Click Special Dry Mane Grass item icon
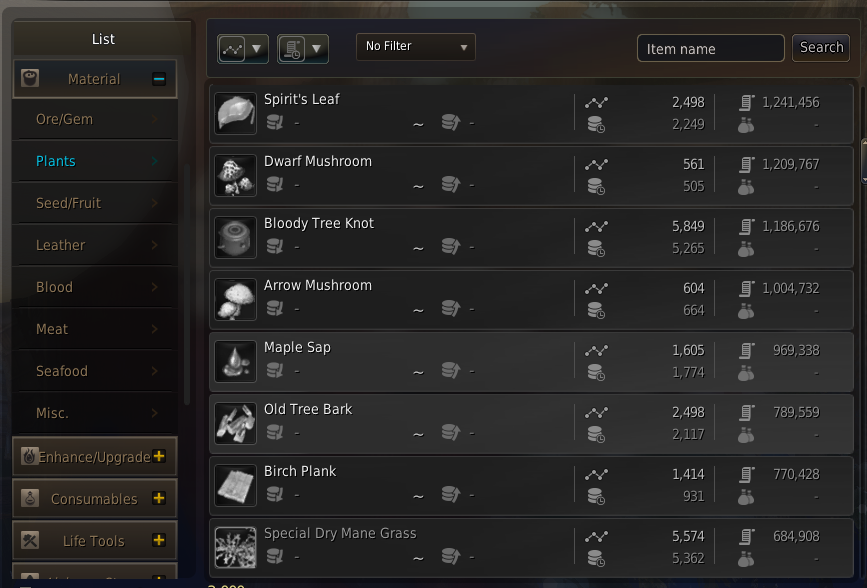The width and height of the screenshot is (867, 588). [236, 547]
